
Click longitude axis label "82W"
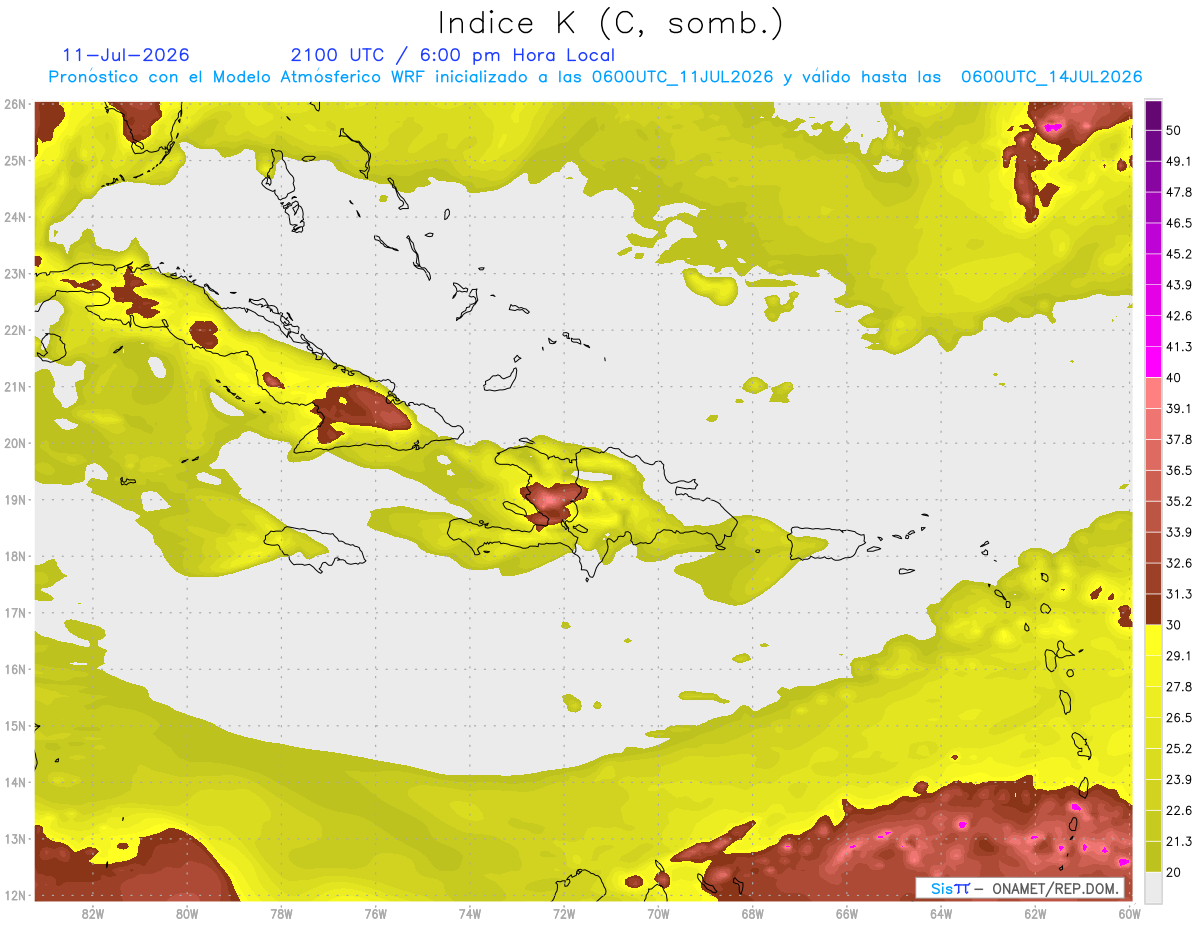pyautogui.click(x=93, y=913)
